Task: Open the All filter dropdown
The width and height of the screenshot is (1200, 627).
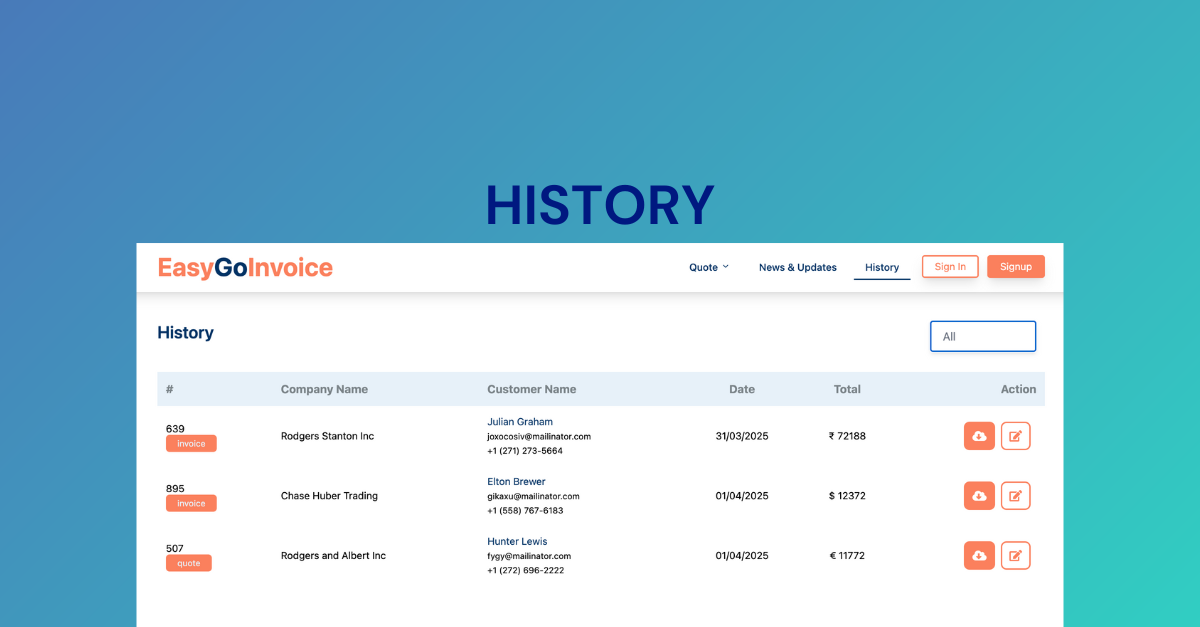Action: tap(982, 336)
